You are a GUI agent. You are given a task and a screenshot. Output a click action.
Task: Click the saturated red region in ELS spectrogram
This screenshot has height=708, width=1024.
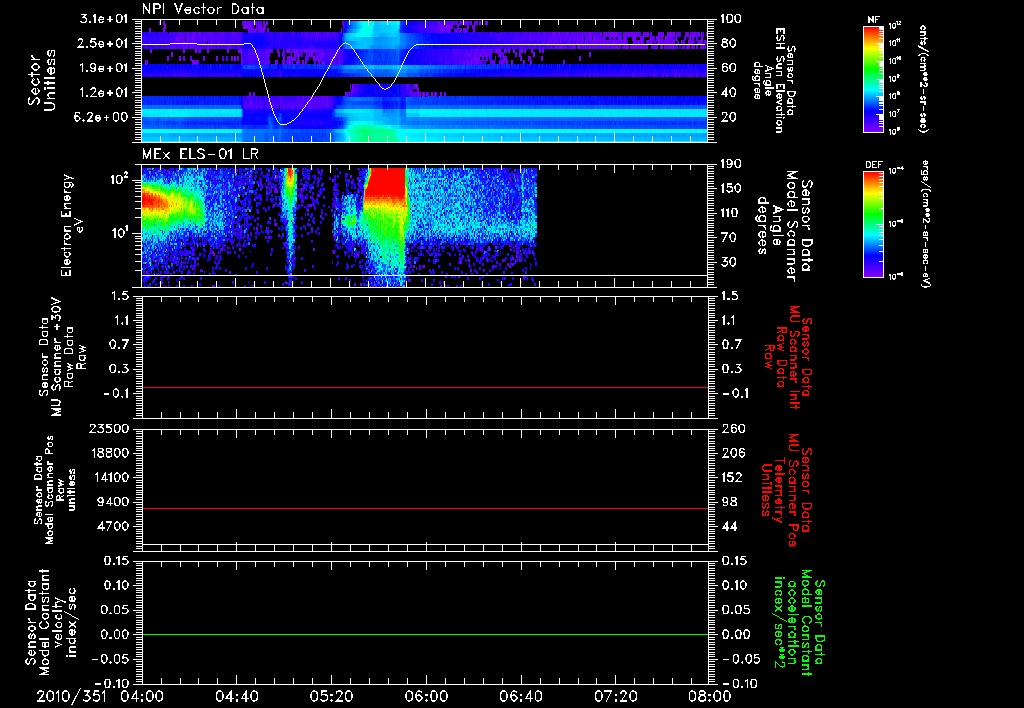pyautogui.click(x=385, y=184)
